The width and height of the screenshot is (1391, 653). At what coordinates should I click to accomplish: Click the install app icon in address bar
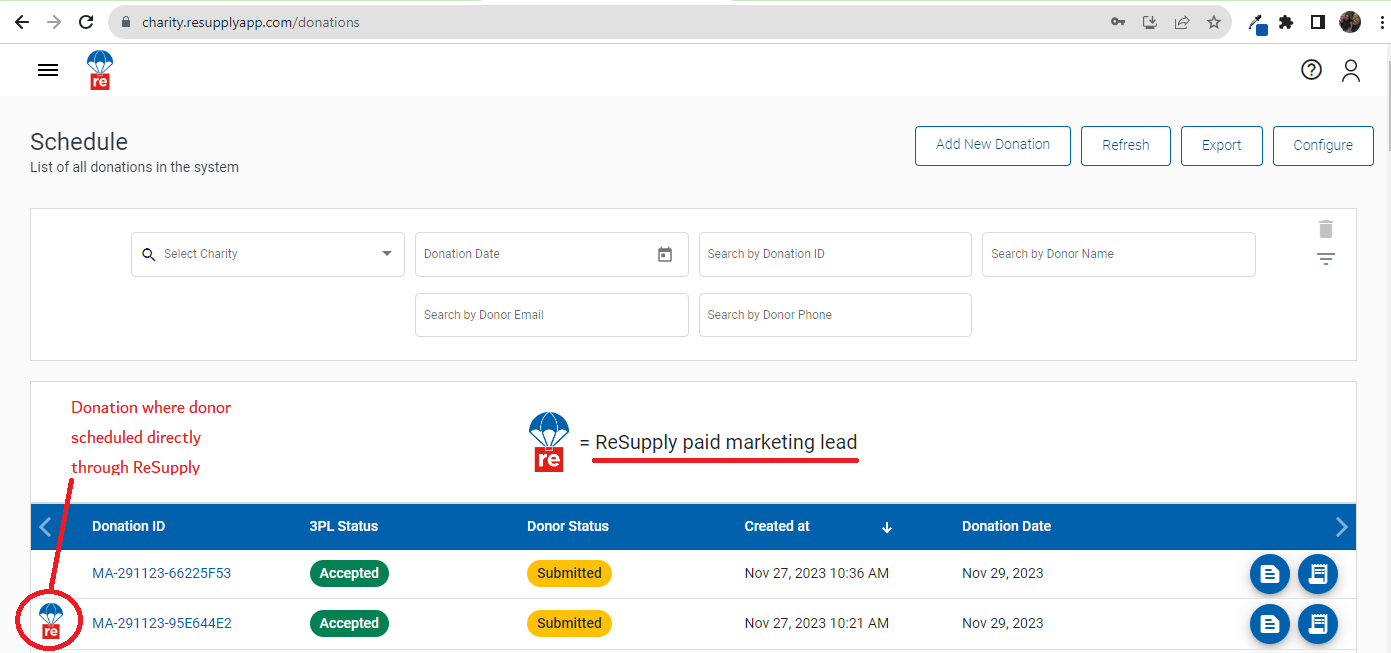pos(1150,22)
